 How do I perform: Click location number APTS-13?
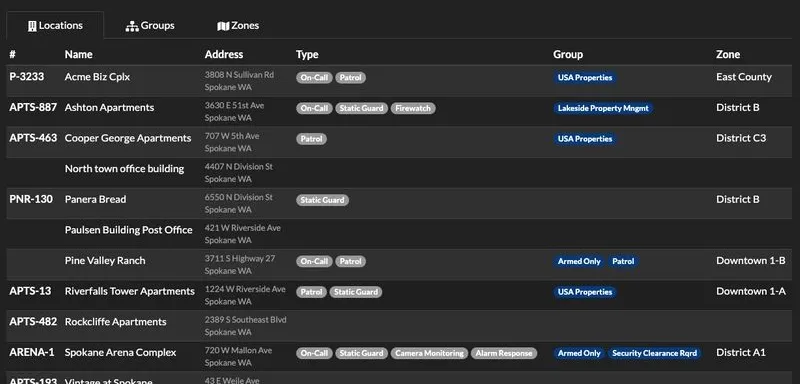[x=30, y=291]
